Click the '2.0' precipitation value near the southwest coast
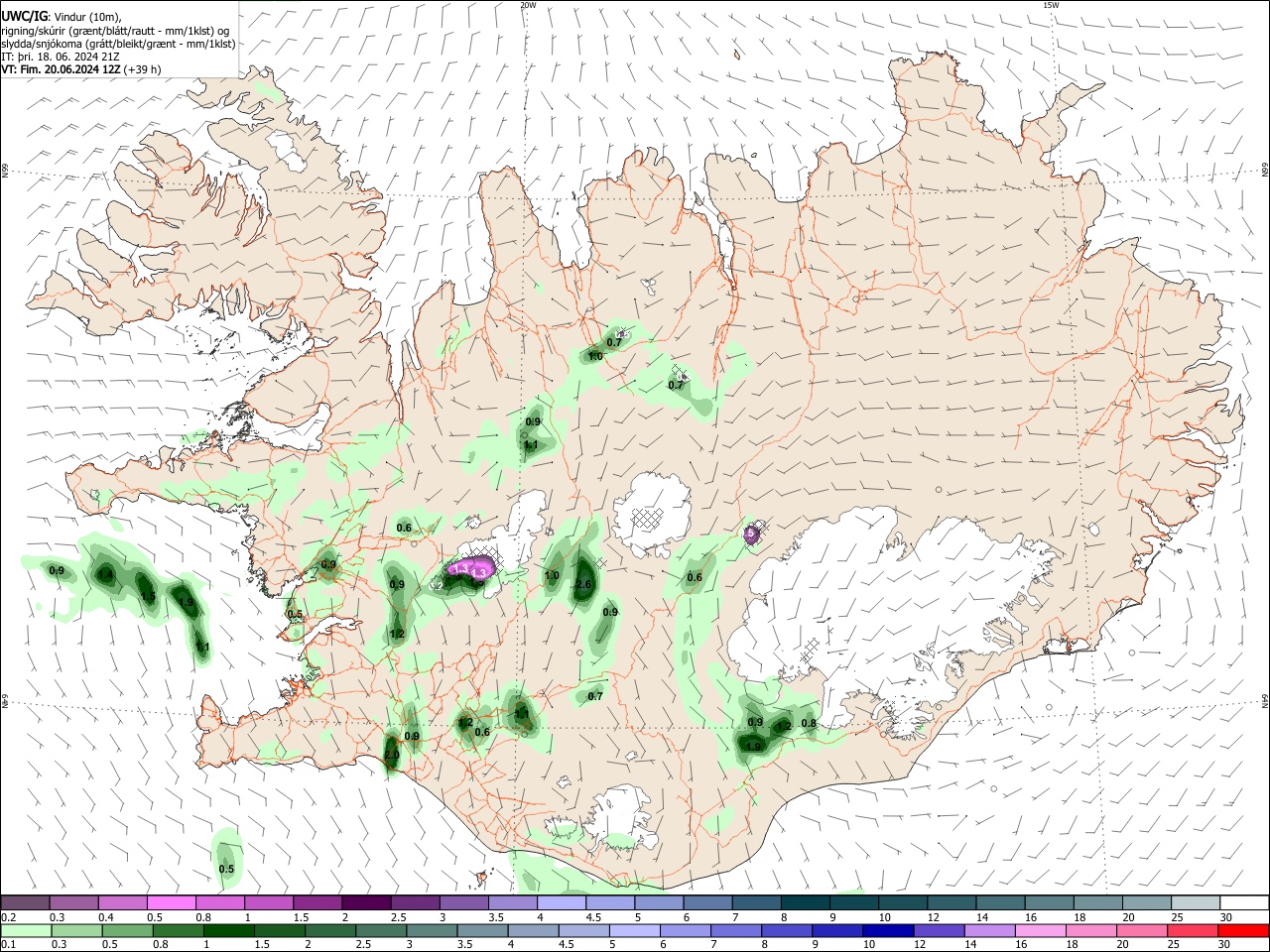Viewport: 1270px width, 952px height. click(x=392, y=756)
